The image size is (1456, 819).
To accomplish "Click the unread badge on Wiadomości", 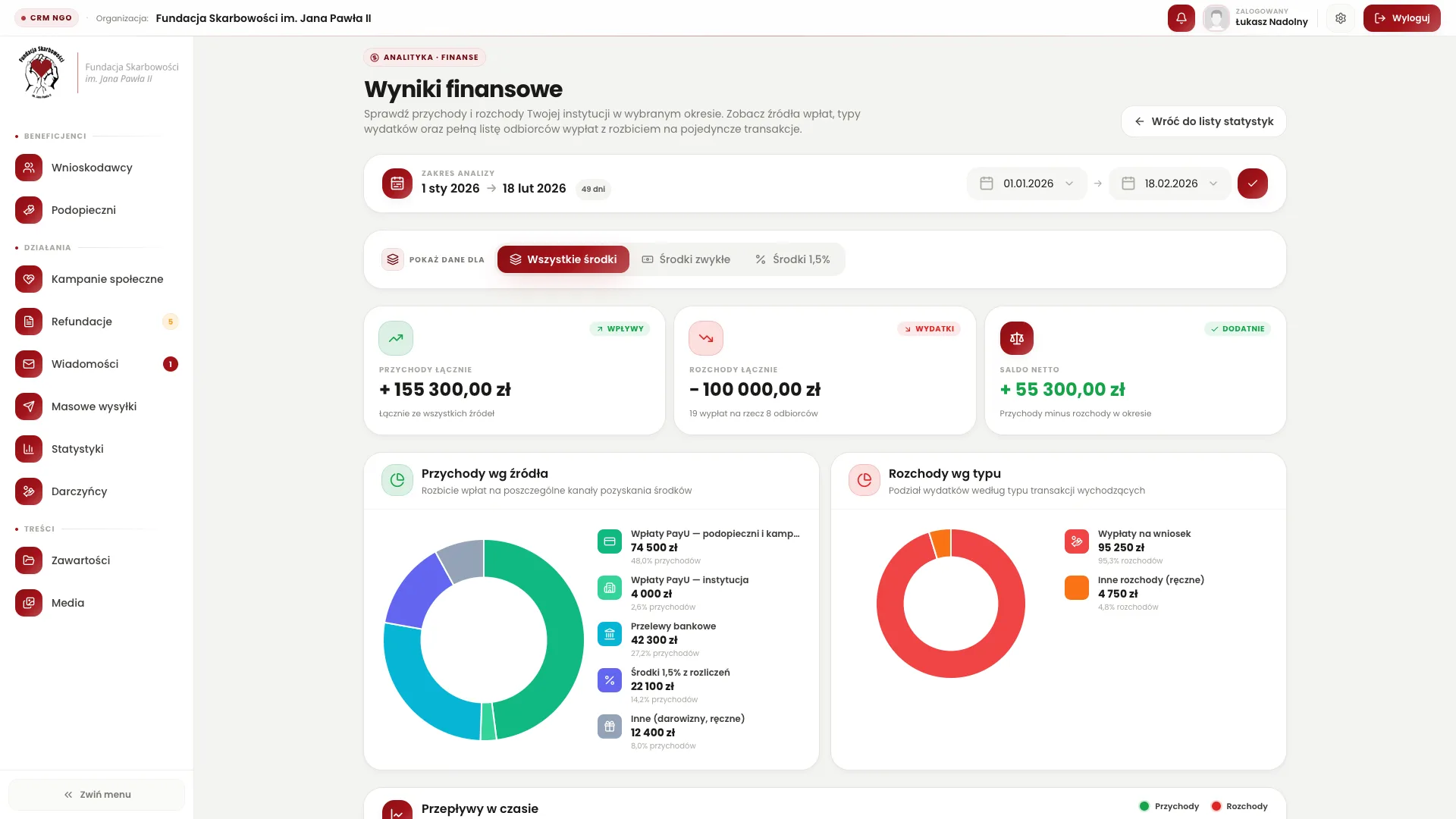I will click(171, 364).
